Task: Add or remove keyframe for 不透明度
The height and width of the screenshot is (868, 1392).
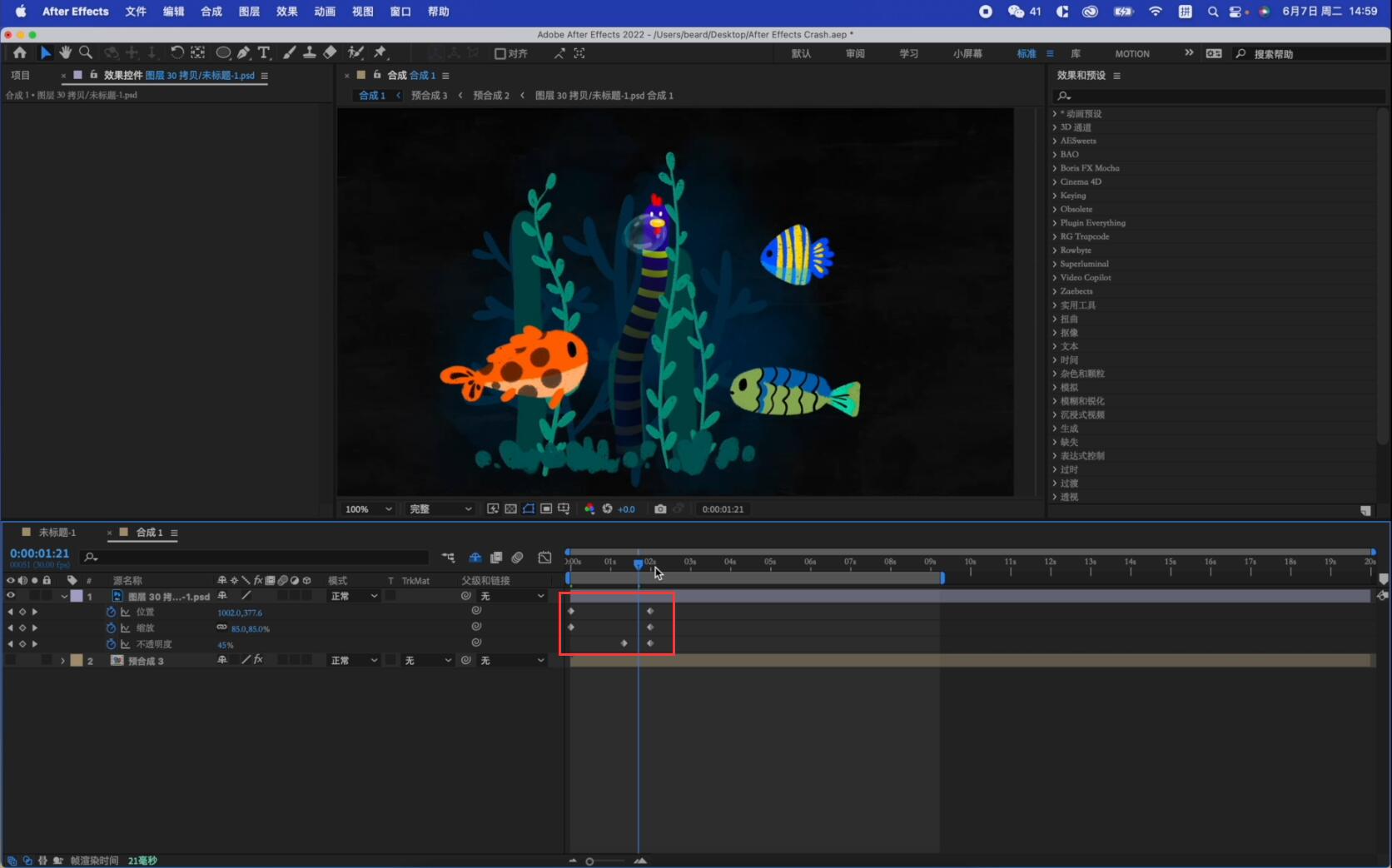Action: click(x=22, y=644)
